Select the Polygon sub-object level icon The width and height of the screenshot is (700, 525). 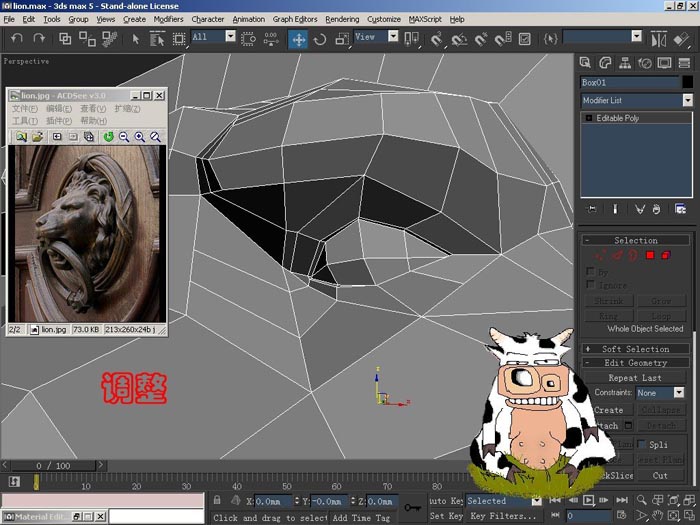(650, 255)
